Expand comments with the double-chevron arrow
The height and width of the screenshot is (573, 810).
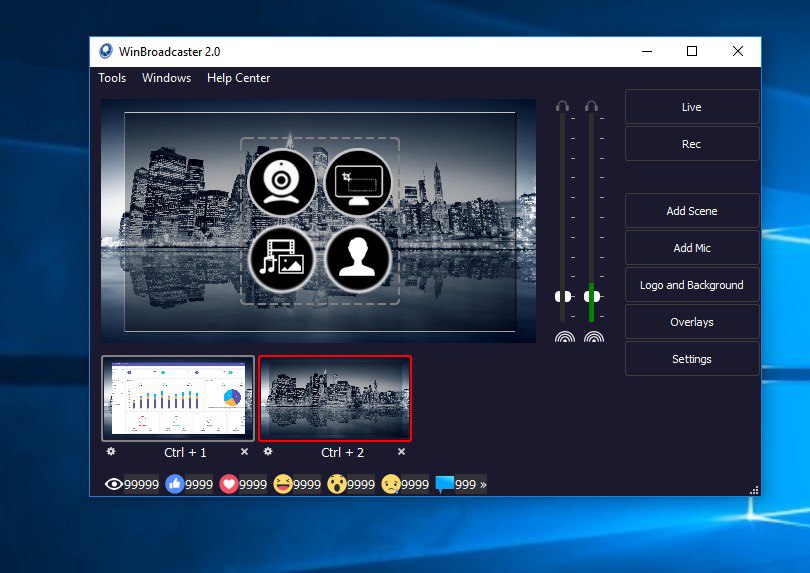point(483,485)
